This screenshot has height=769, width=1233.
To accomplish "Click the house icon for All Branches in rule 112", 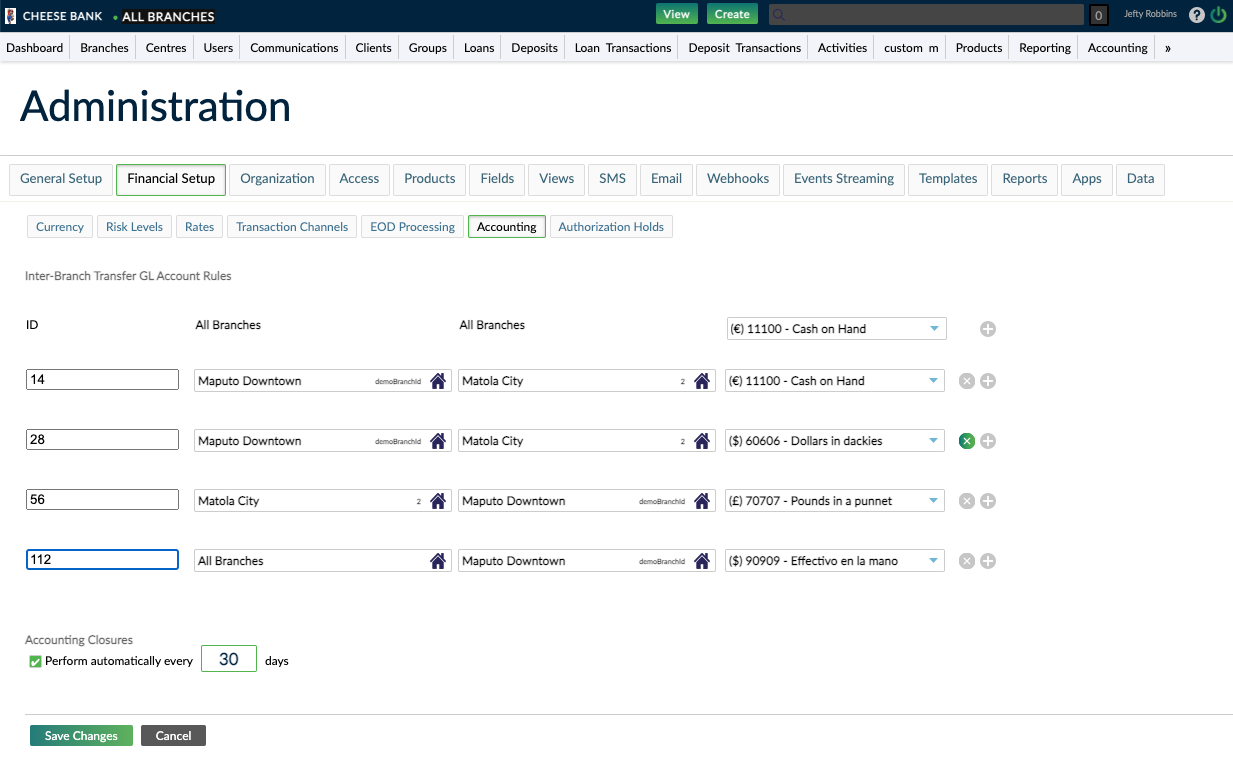I will click(x=437, y=560).
